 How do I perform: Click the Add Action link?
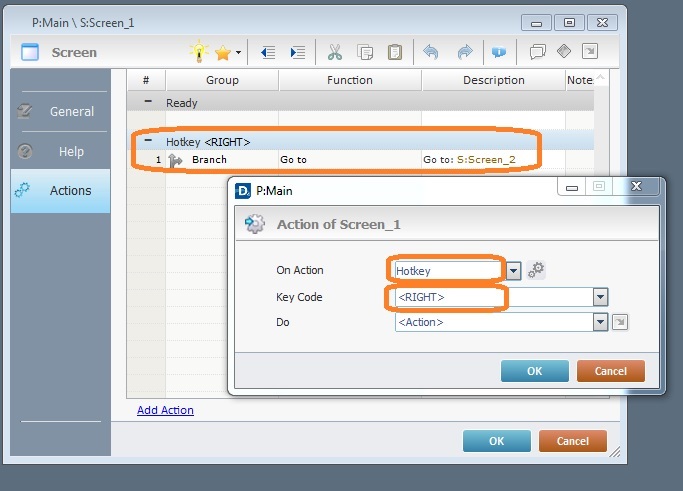click(x=165, y=410)
